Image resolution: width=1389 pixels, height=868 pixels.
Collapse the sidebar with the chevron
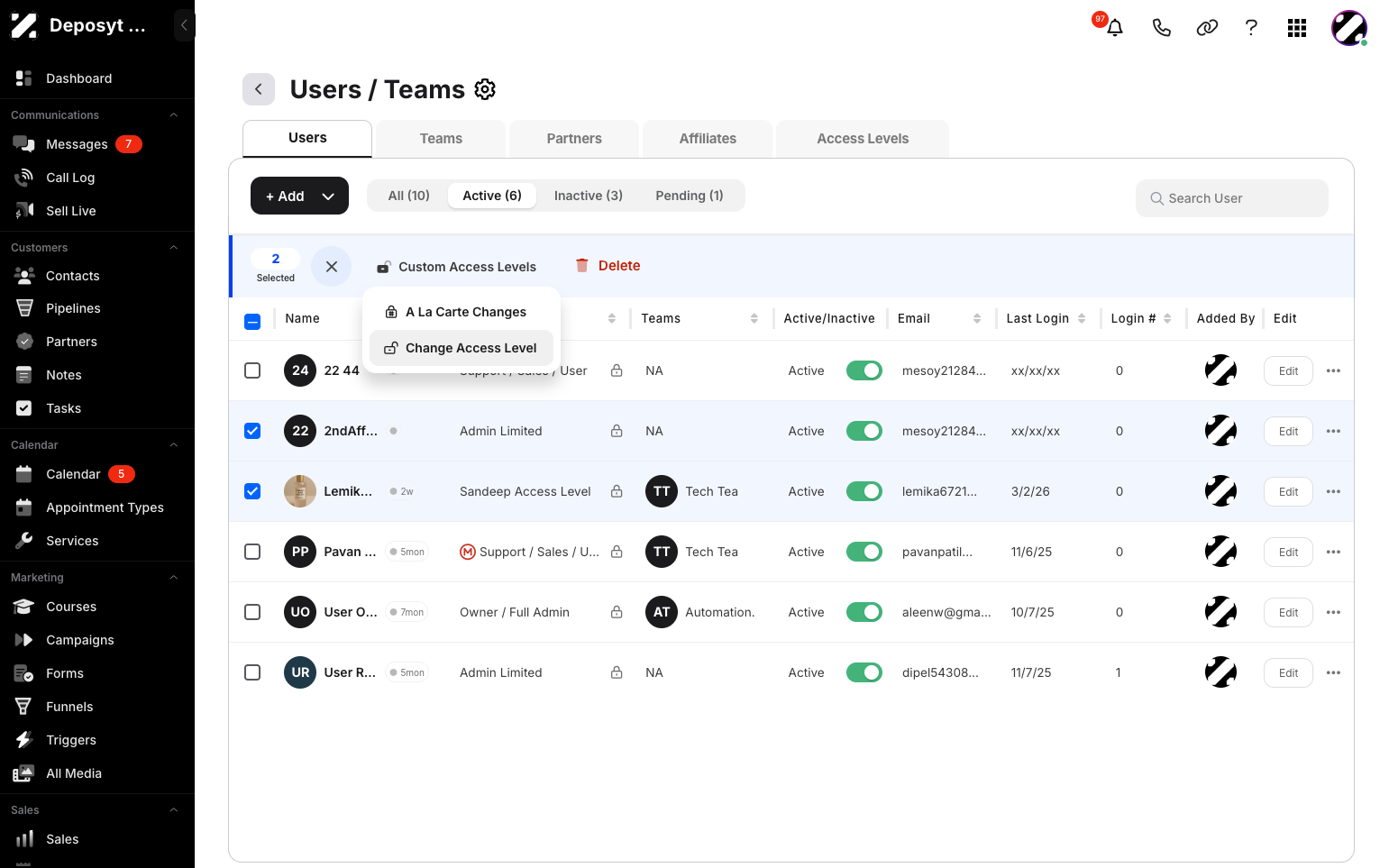[184, 25]
